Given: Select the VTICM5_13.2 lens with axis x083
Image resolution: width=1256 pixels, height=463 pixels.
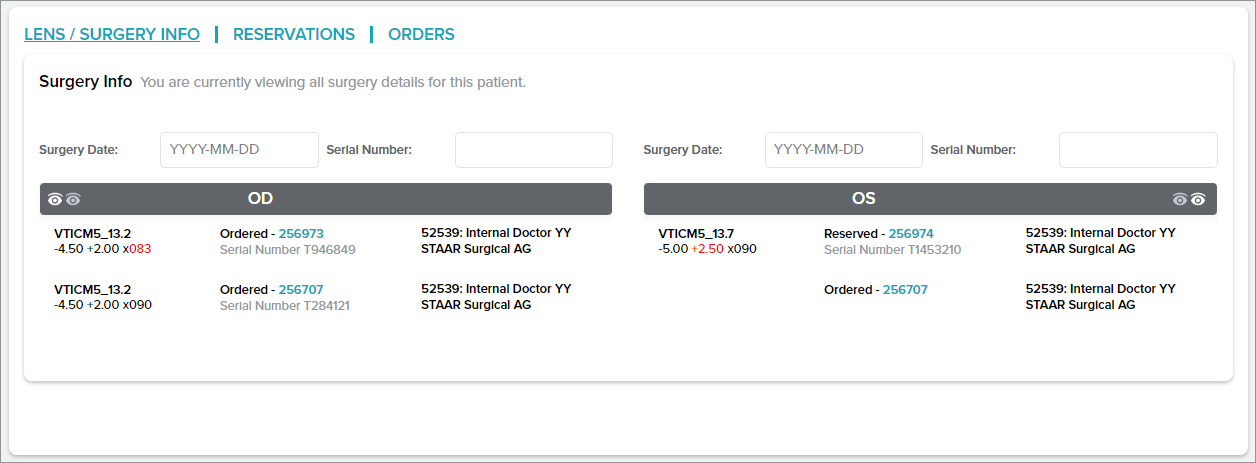Looking at the screenshot, I should [92, 234].
